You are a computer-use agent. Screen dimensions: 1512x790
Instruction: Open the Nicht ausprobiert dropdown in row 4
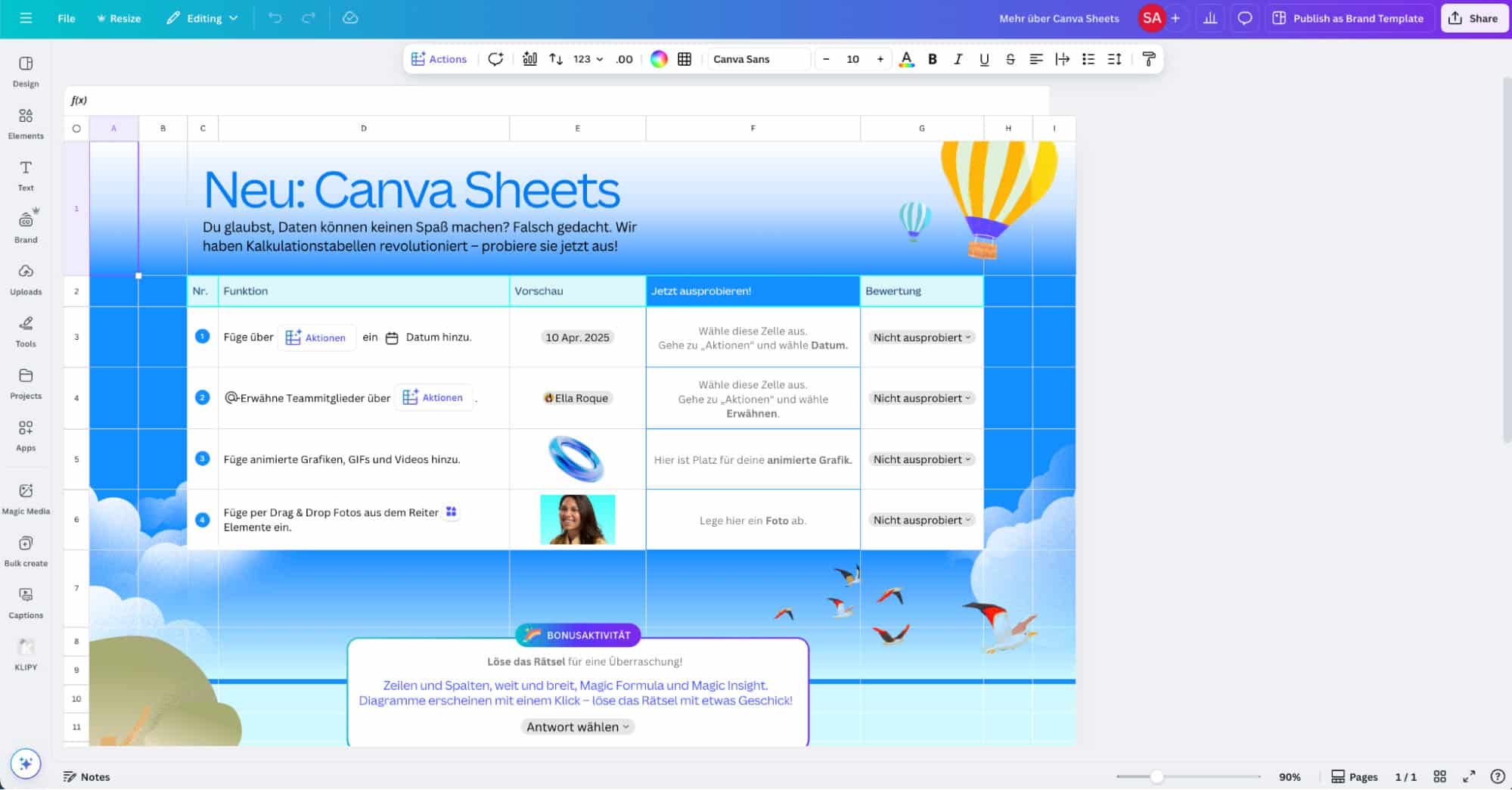point(921,398)
